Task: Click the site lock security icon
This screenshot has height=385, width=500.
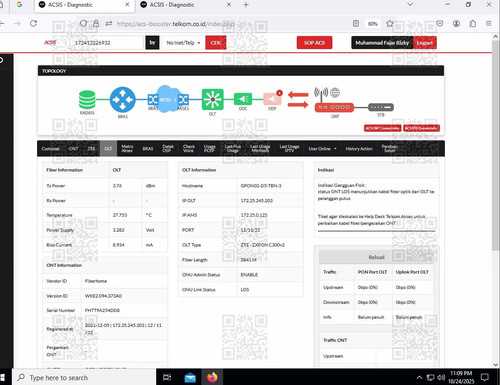Action: coord(96,23)
